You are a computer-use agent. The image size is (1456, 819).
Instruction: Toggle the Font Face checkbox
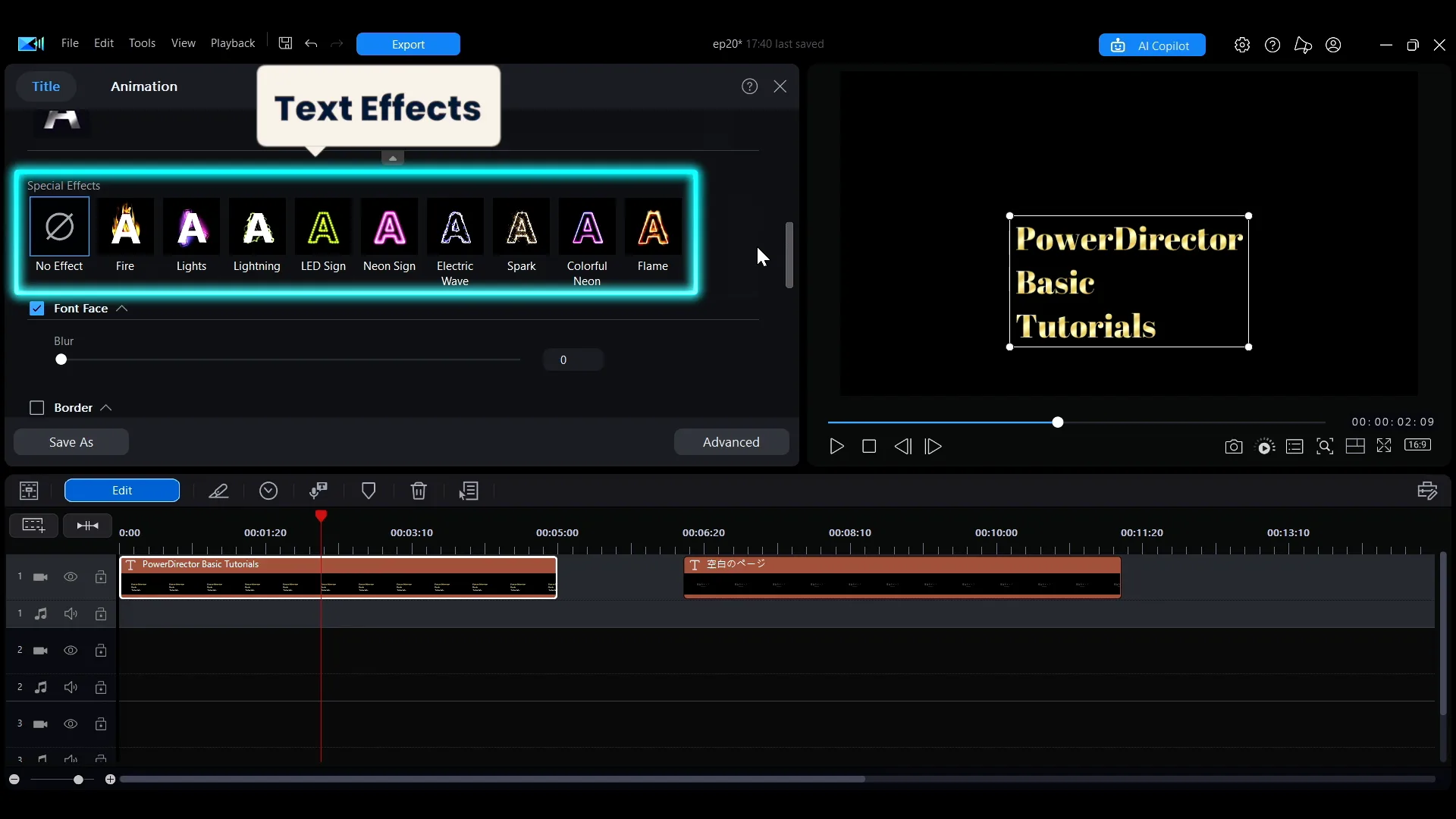tap(36, 308)
